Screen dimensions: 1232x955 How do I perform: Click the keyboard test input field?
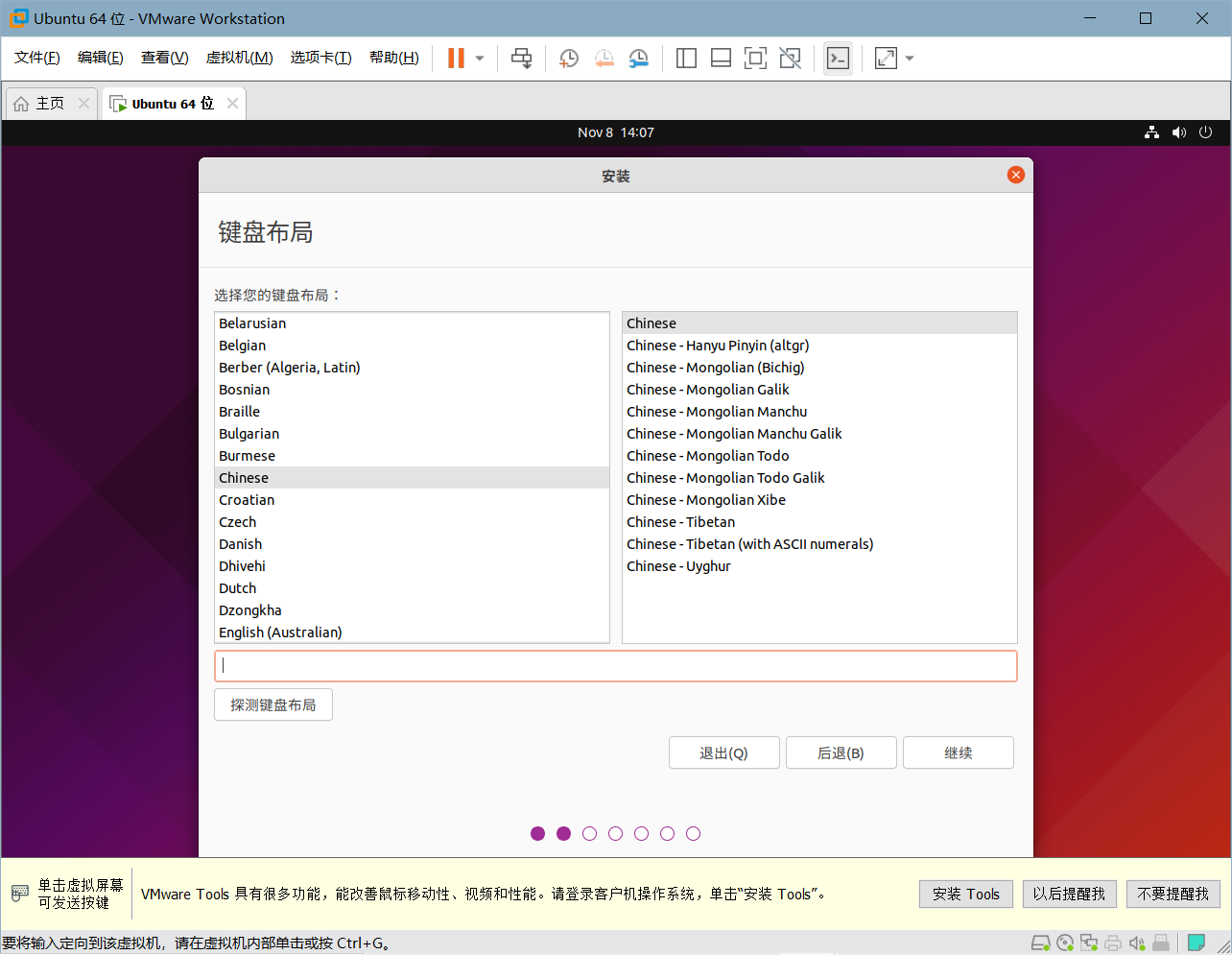[x=616, y=666]
